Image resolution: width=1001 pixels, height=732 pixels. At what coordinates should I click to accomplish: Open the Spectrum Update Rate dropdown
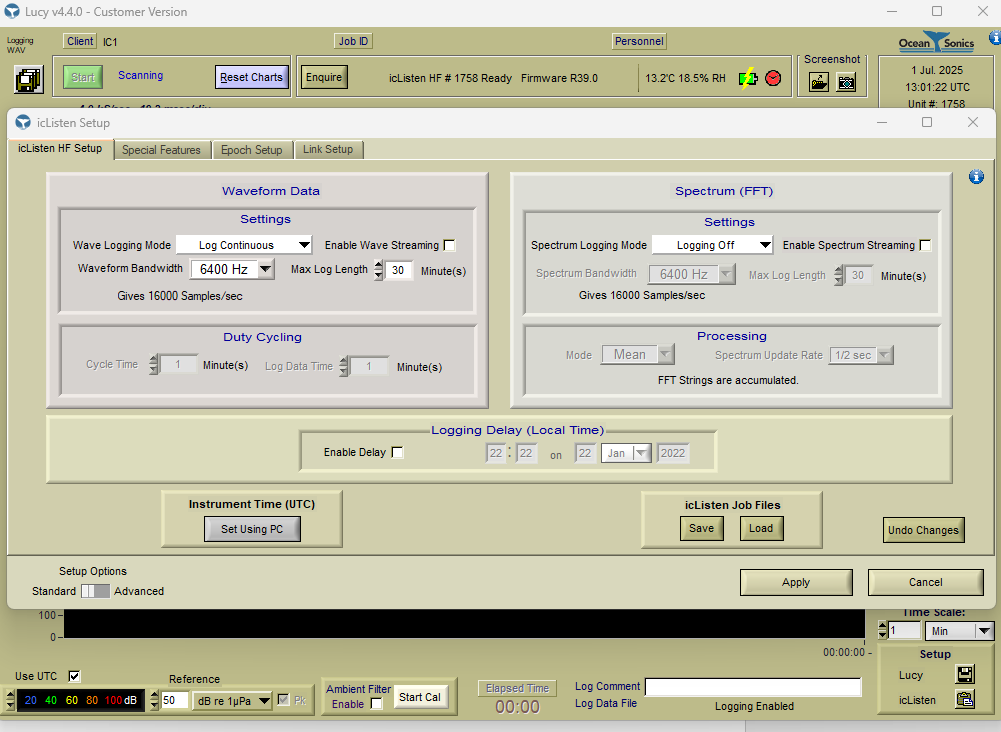coord(861,355)
